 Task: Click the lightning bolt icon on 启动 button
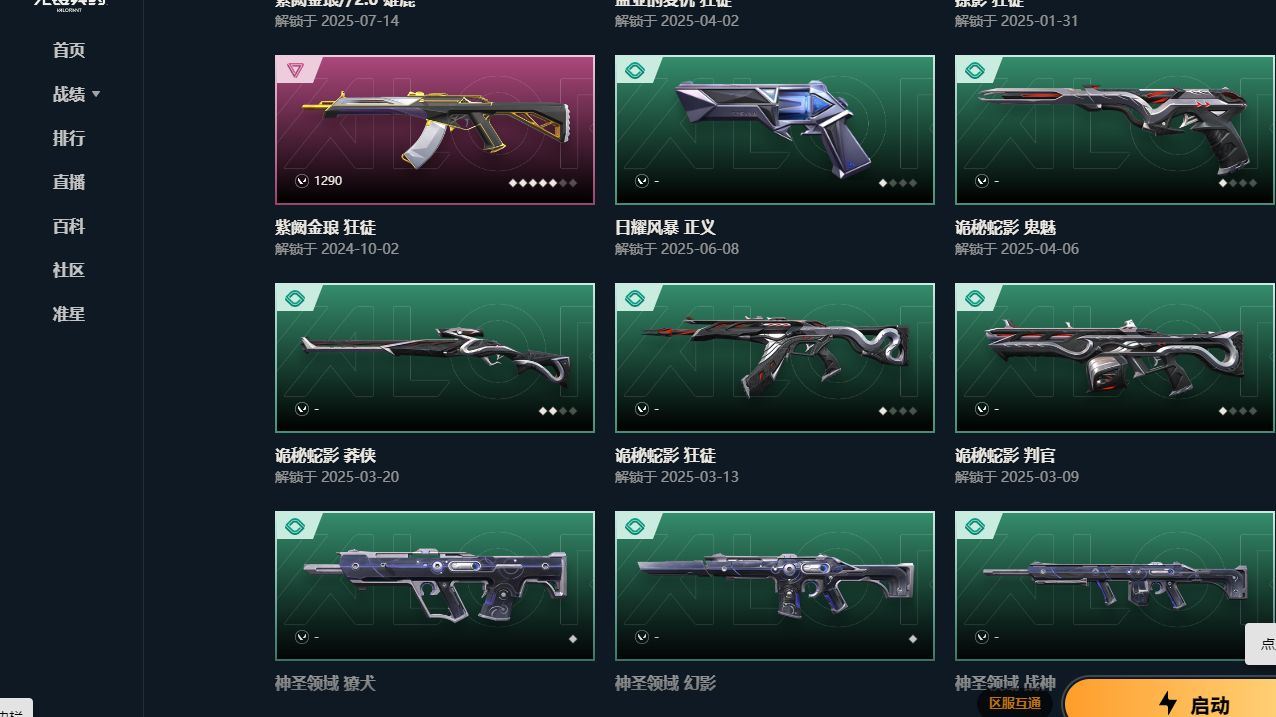pyautogui.click(x=1167, y=703)
